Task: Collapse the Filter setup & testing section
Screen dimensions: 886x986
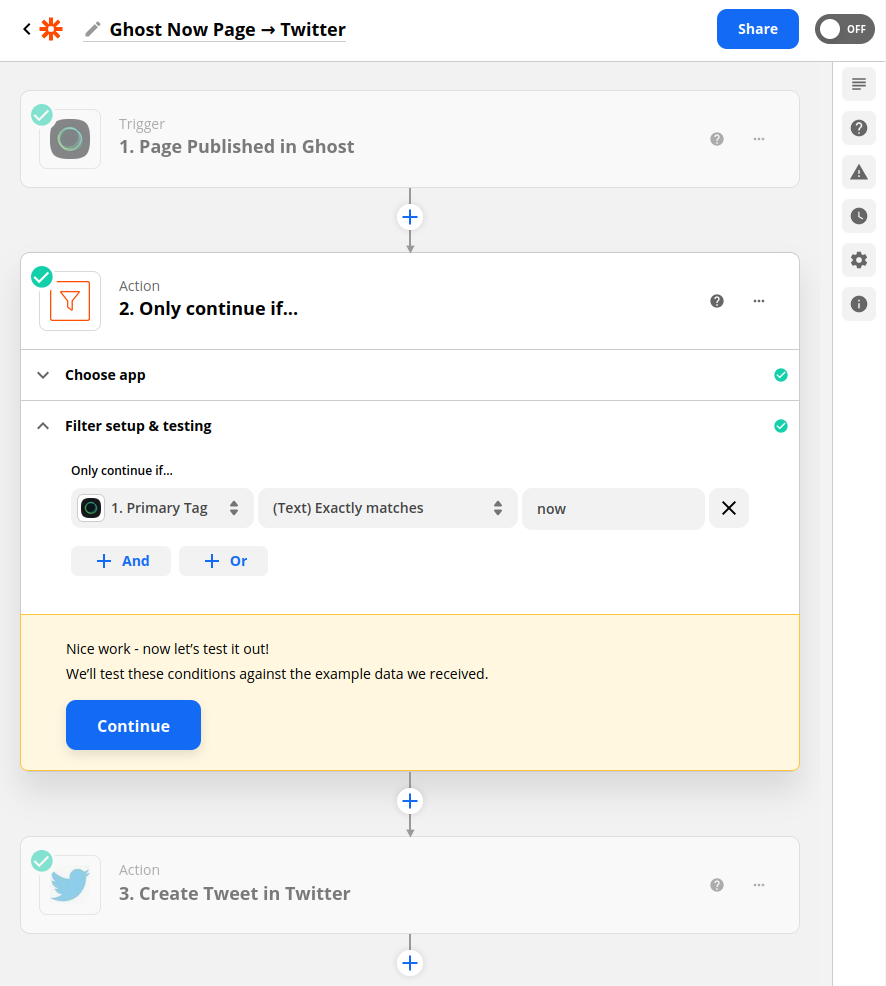Action: coord(410,426)
